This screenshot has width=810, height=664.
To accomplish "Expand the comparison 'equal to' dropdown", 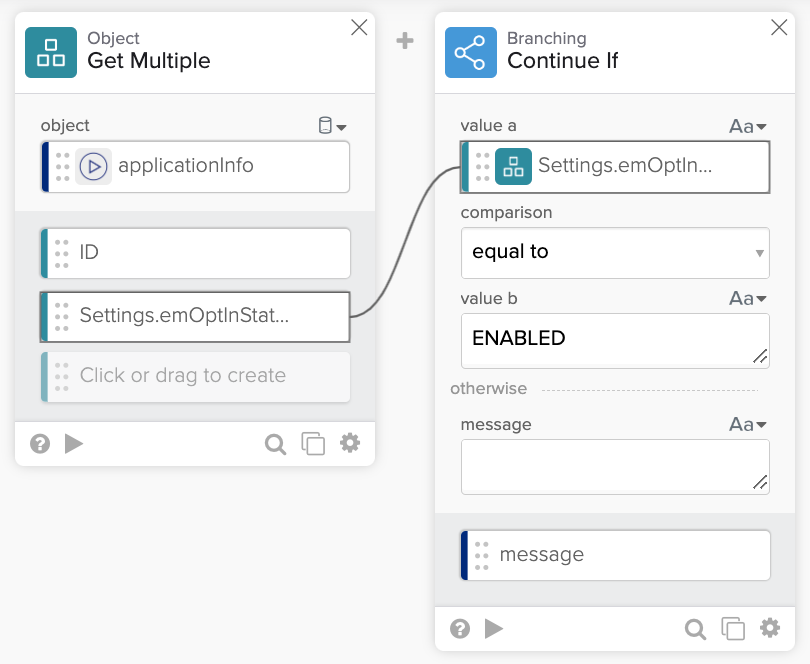I will (614, 252).
